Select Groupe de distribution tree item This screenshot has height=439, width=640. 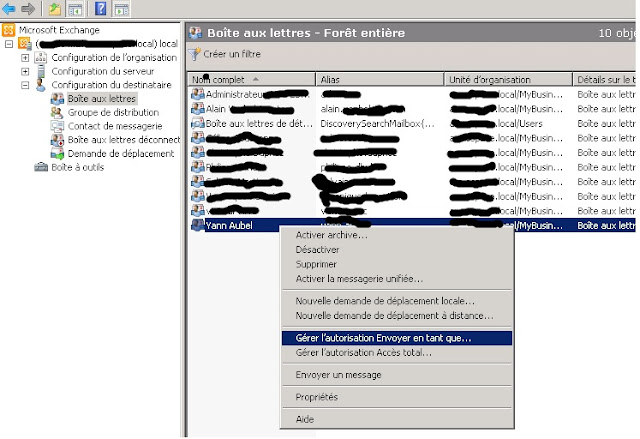tap(113, 113)
